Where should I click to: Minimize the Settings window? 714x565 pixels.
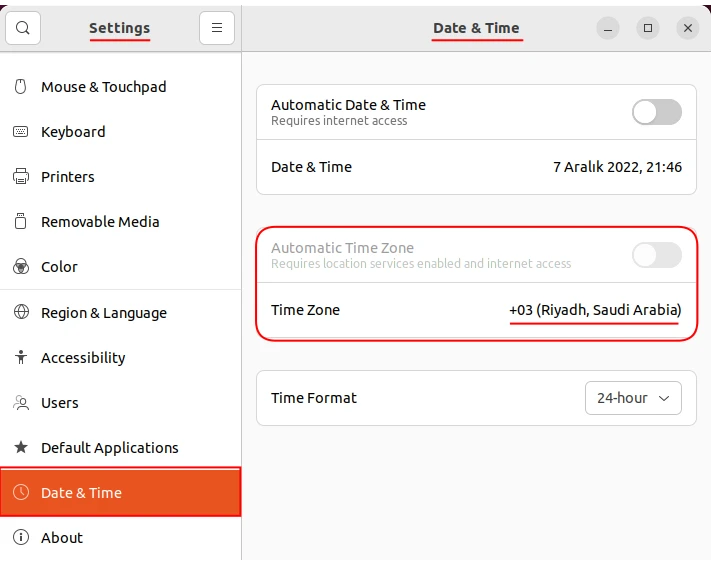608,28
